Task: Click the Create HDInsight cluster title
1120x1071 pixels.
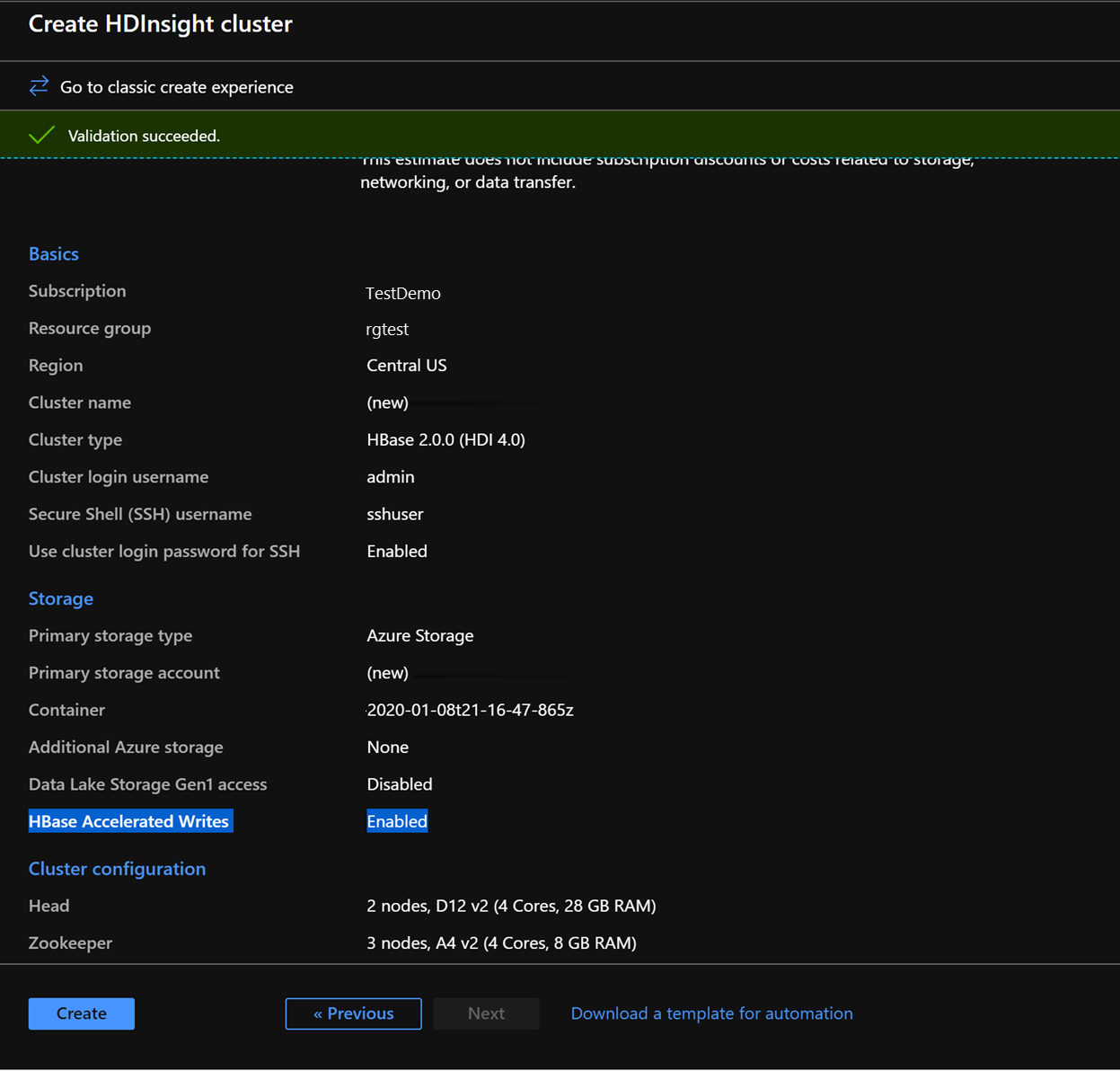Action: click(160, 24)
